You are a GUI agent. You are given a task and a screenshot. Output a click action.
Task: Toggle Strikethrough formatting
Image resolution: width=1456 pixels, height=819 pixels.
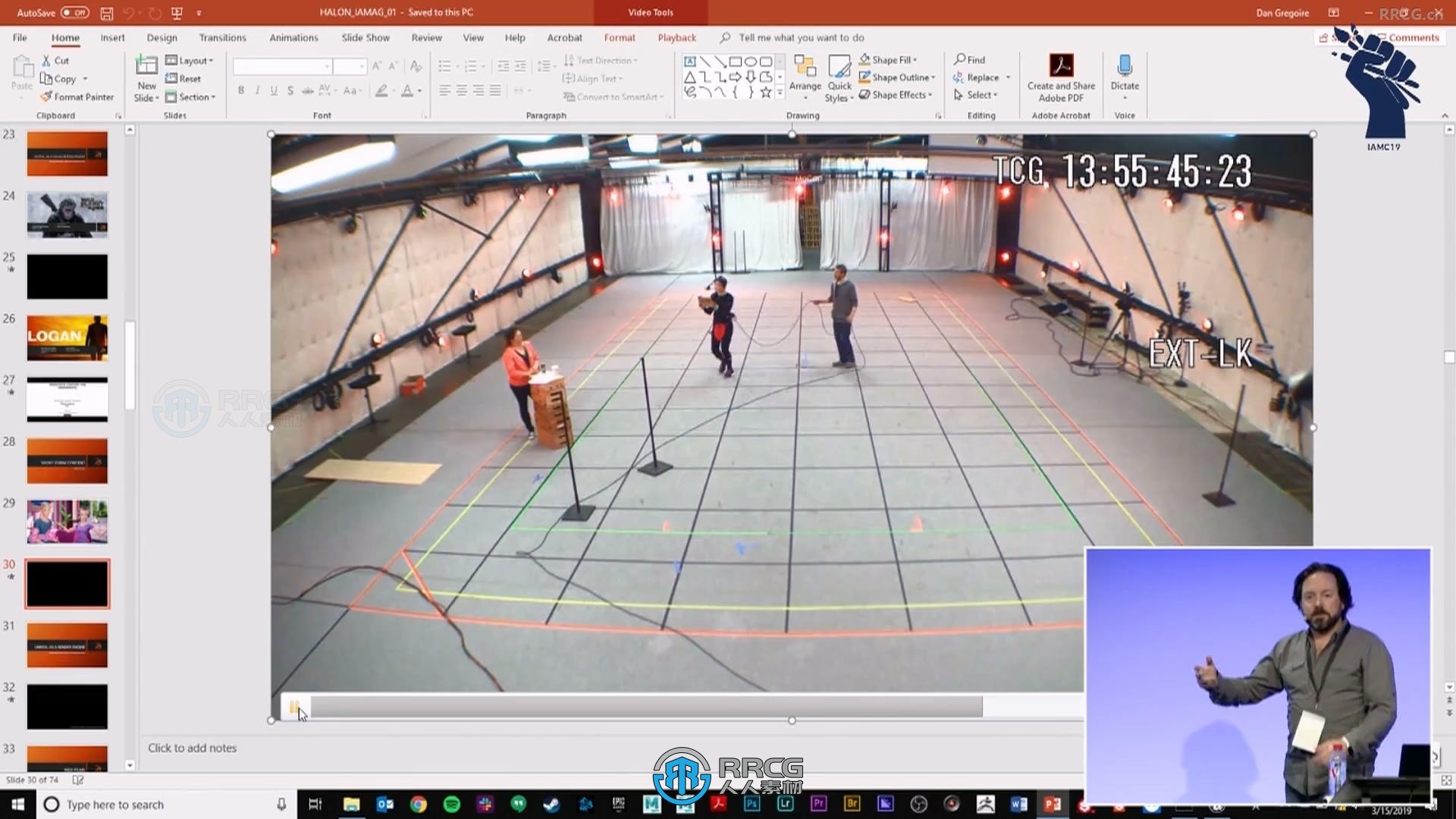pos(307,90)
